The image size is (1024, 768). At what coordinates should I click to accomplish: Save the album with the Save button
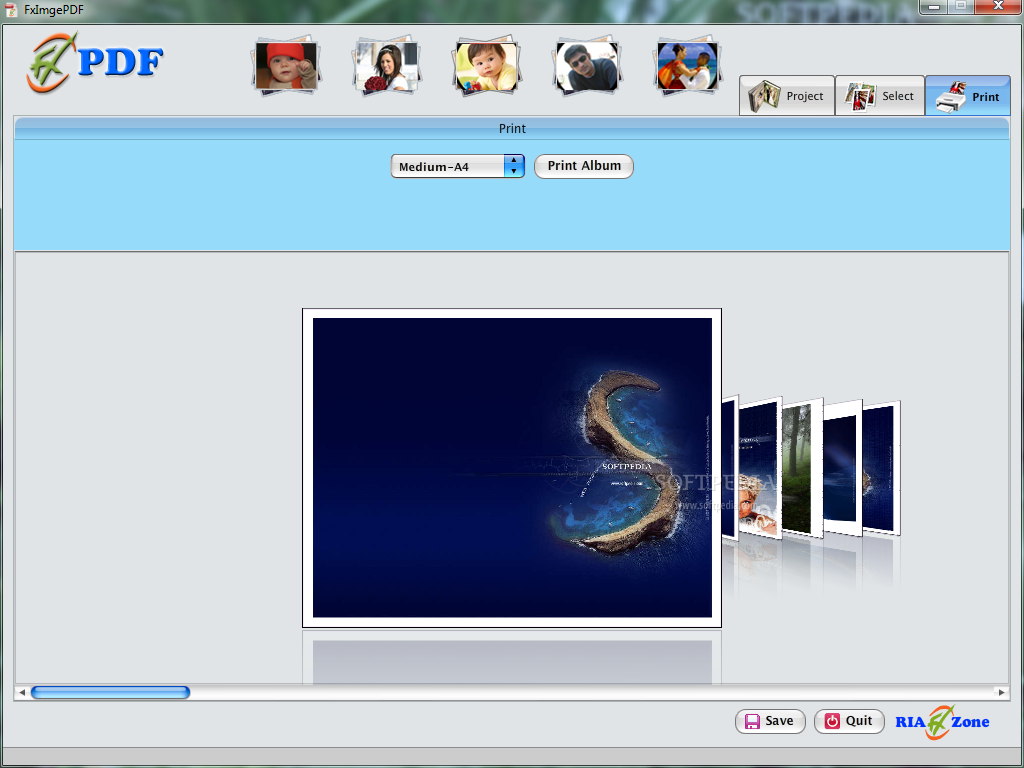pyautogui.click(x=770, y=721)
